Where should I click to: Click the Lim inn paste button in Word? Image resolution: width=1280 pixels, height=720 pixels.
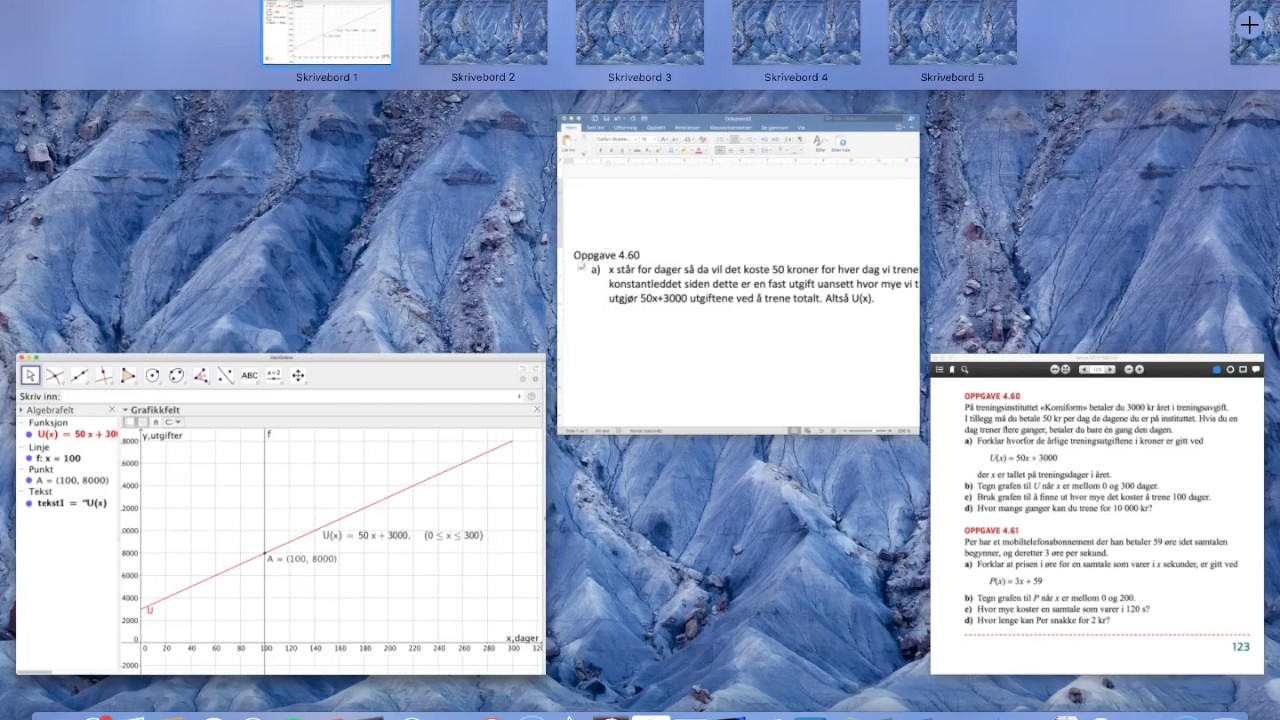tap(567, 142)
